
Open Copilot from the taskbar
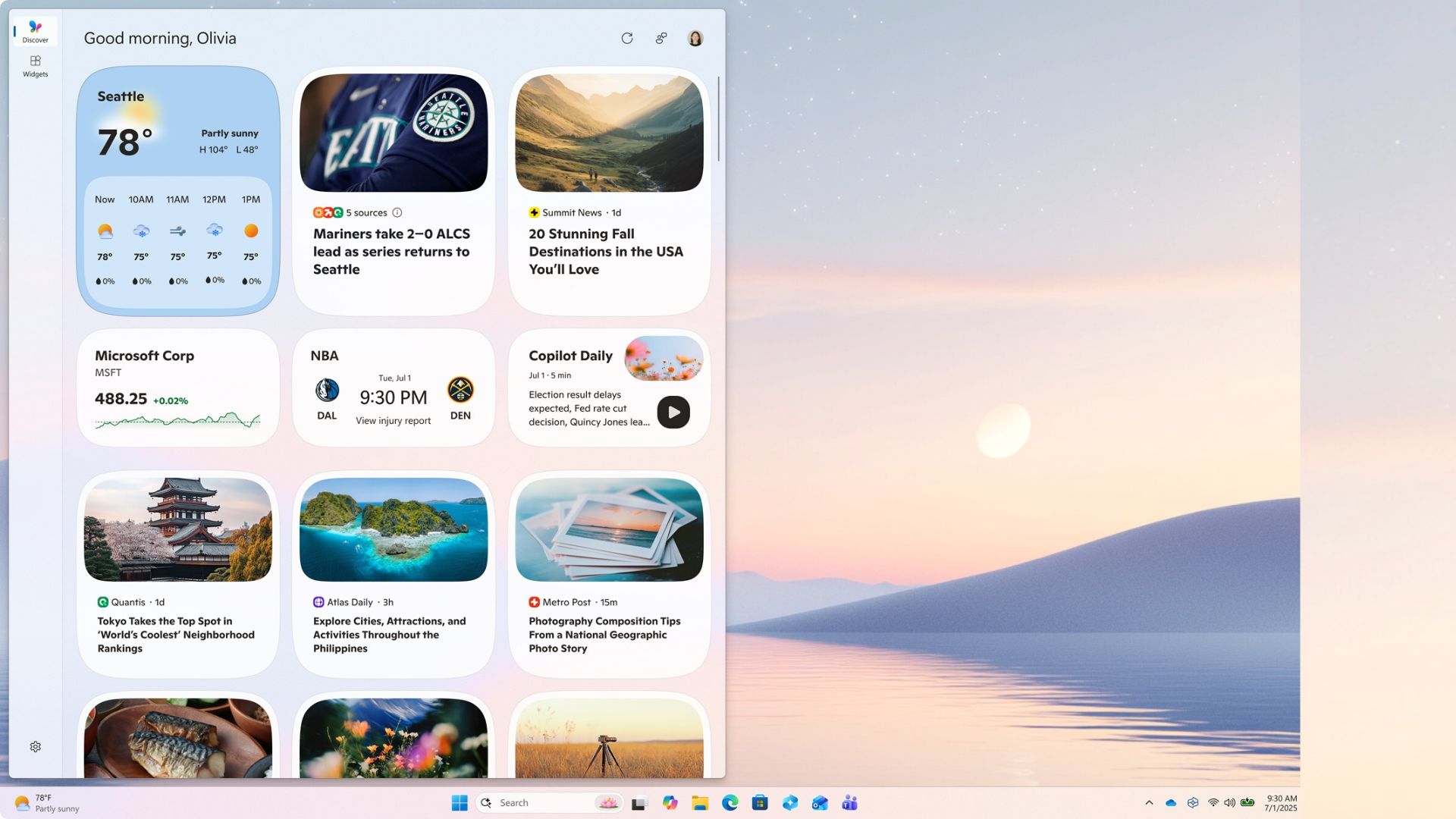click(670, 803)
